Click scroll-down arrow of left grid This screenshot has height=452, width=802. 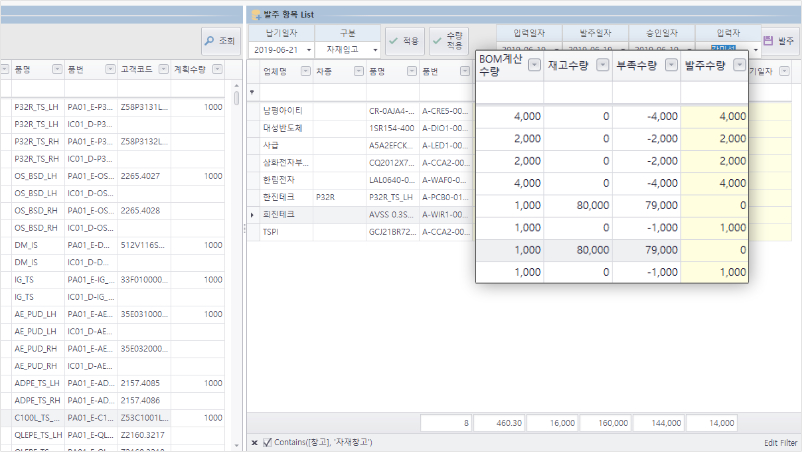(236, 445)
